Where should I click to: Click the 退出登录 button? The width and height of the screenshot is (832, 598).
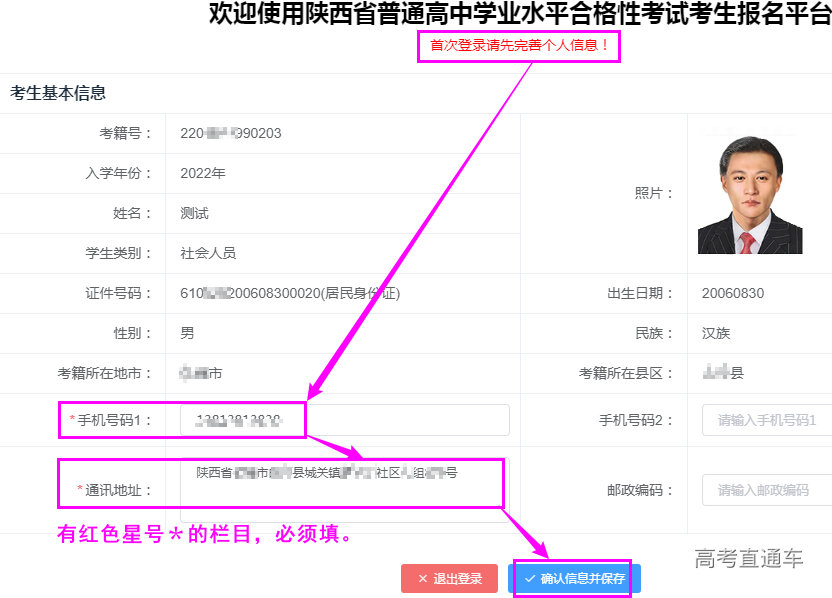(x=449, y=579)
